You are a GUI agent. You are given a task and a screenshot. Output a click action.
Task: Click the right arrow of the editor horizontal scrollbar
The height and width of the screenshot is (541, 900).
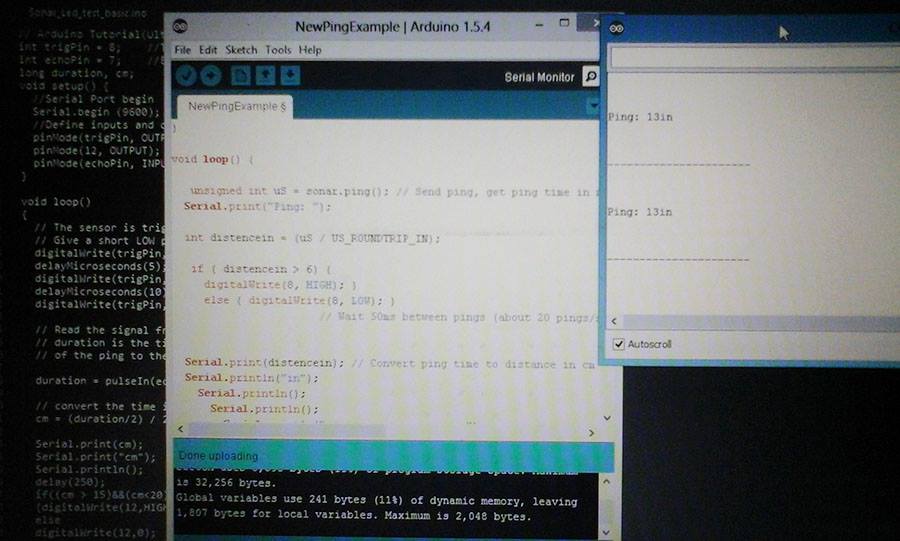tap(591, 433)
